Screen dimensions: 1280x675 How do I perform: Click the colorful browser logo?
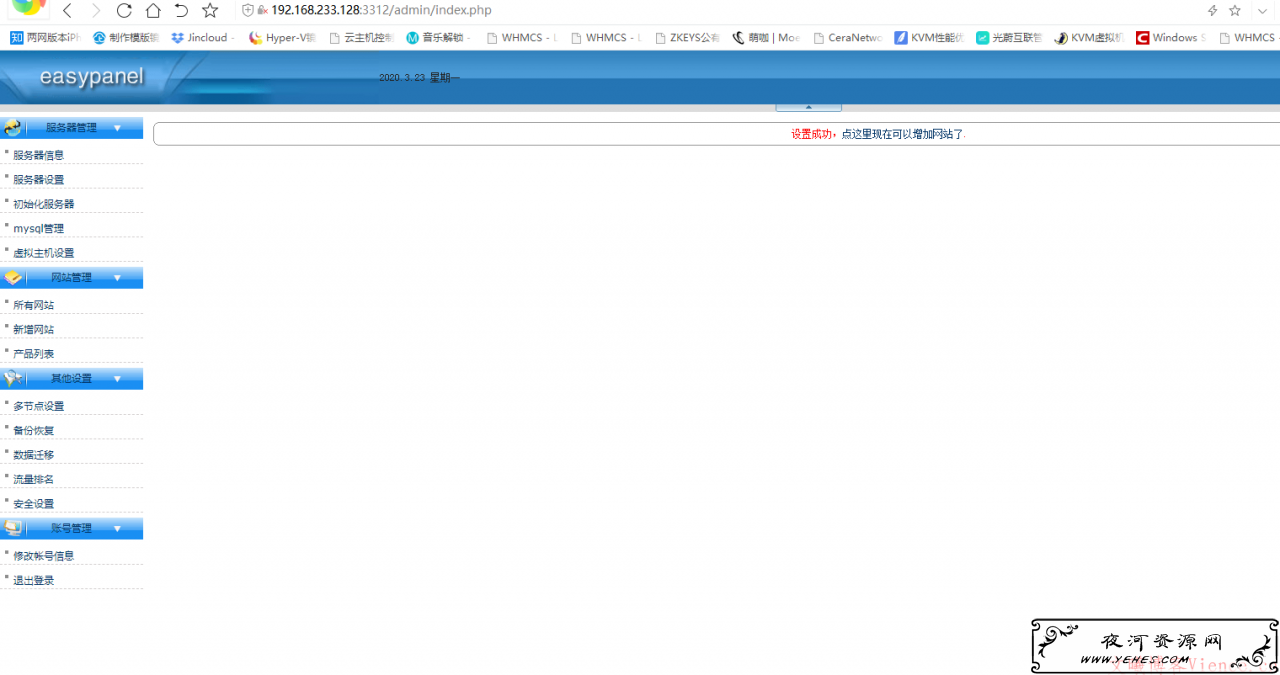[29, 7]
